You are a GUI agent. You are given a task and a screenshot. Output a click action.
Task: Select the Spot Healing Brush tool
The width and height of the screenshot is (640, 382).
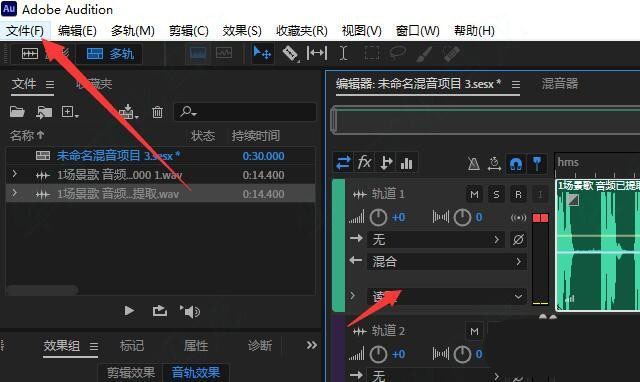click(x=451, y=54)
